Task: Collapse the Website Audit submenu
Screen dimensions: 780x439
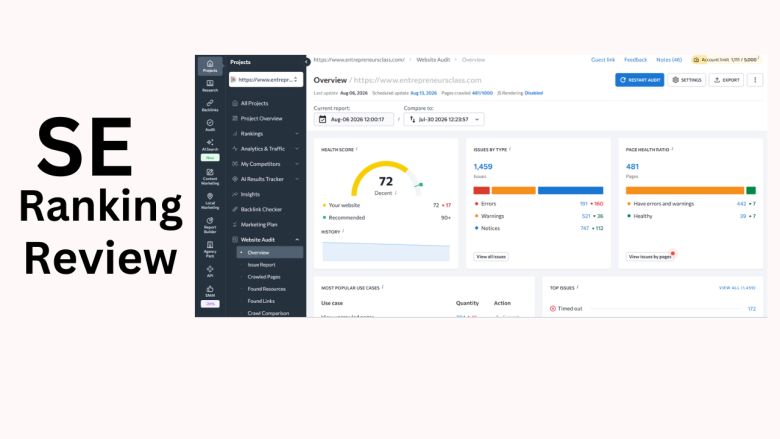Action: tap(297, 240)
